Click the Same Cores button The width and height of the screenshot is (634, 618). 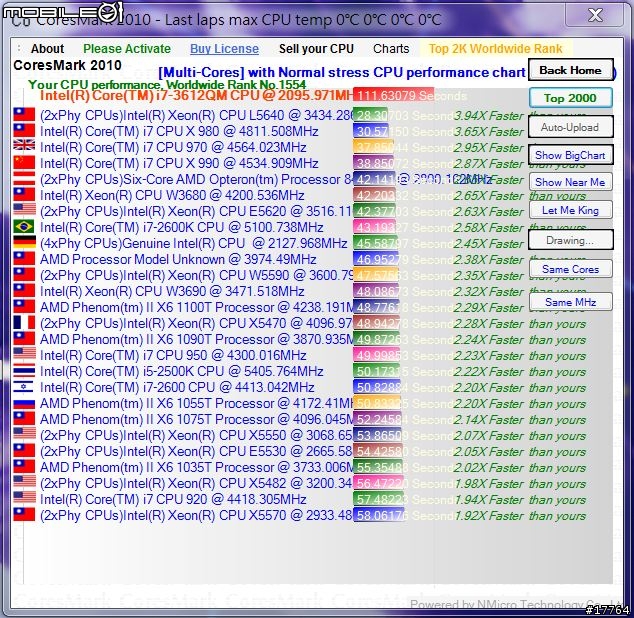(x=571, y=269)
